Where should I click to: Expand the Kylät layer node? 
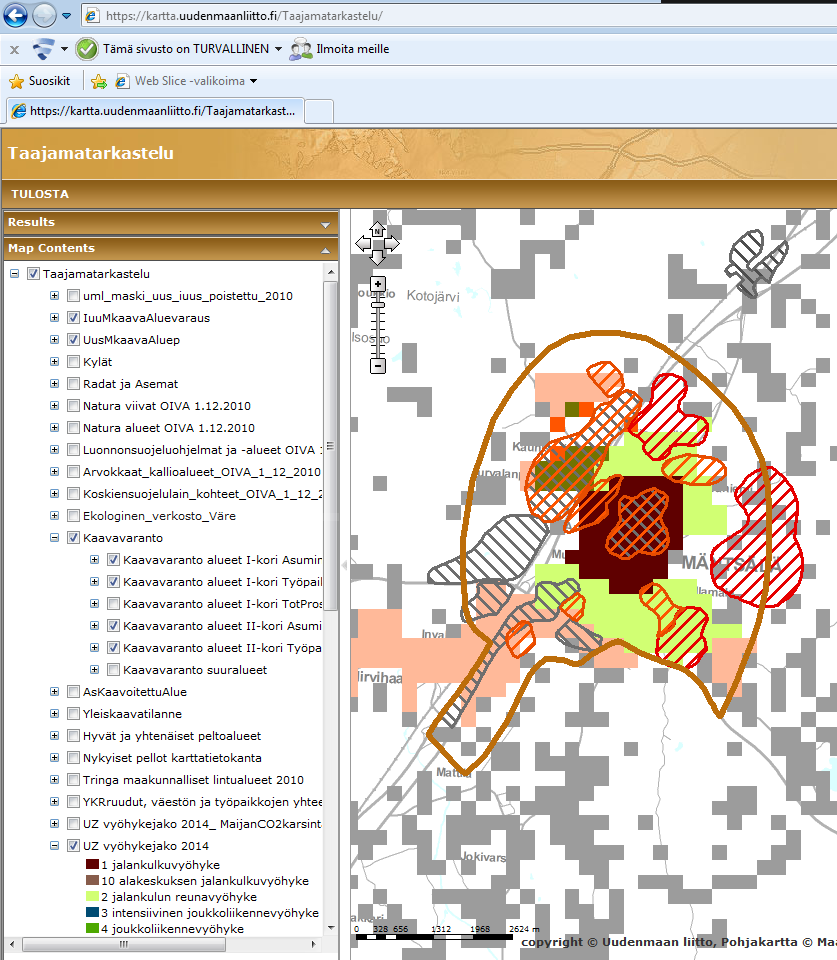[x=54, y=362]
